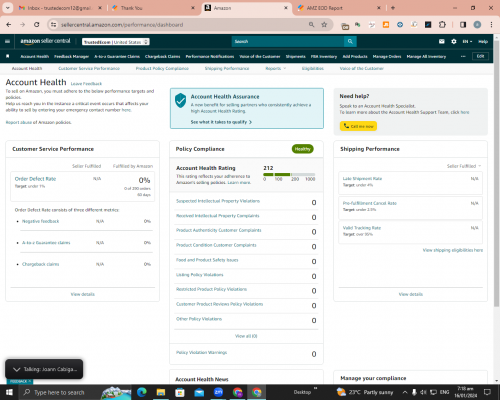
Task: Open the Chrome profile avatar
Action: (477, 25)
